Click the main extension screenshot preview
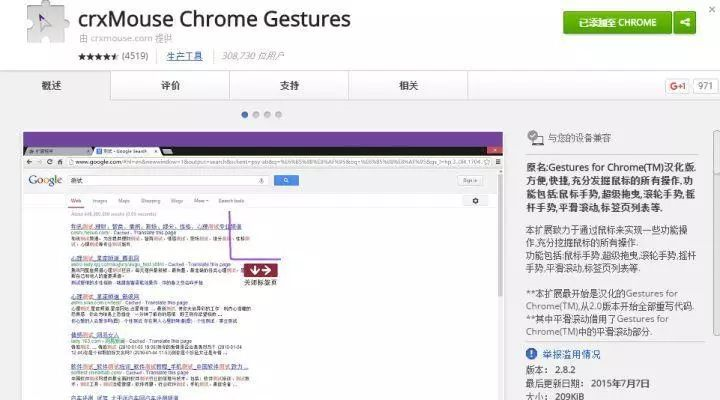720x400 pixels. pyautogui.click(x=263, y=266)
